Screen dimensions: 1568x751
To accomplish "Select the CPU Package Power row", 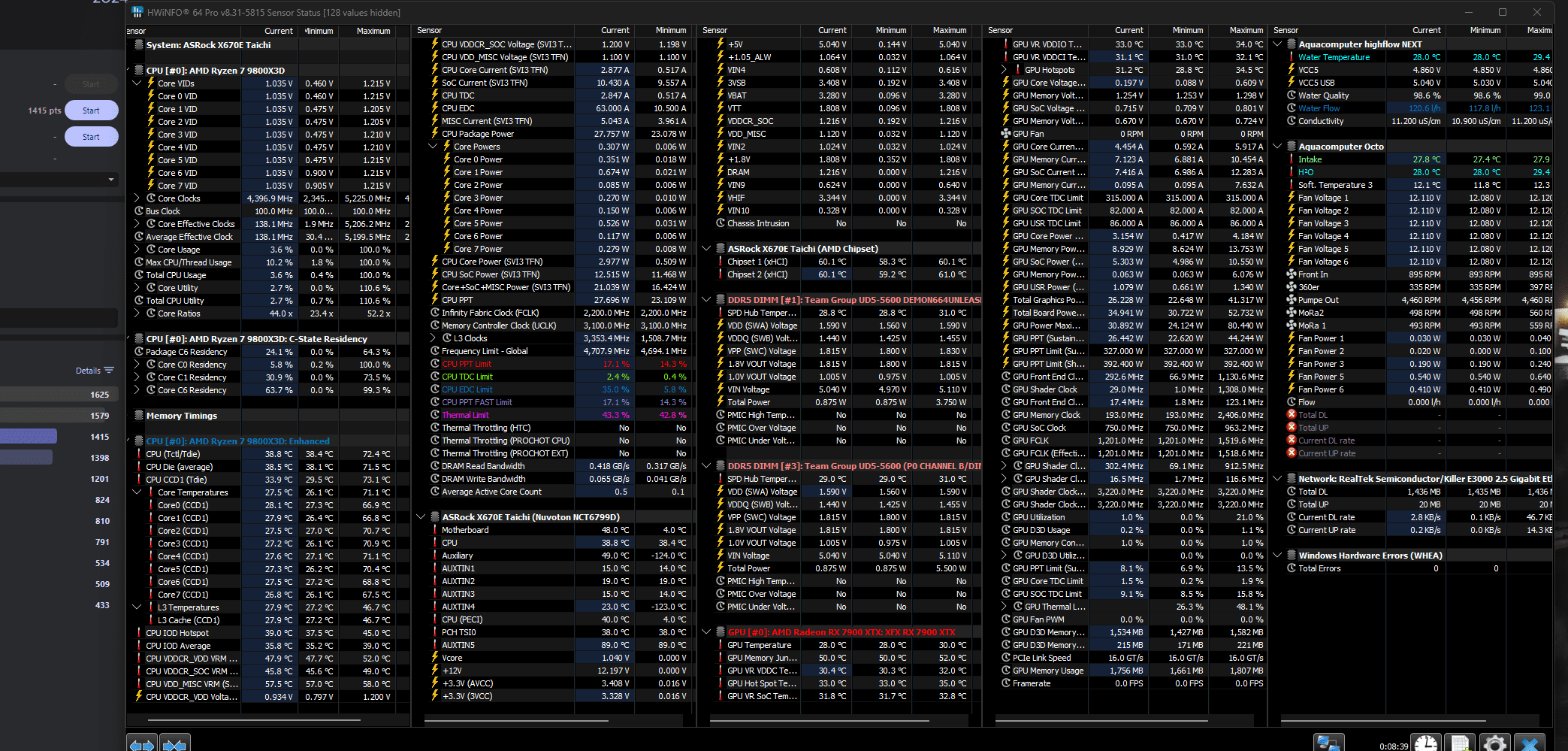I will click(560, 134).
